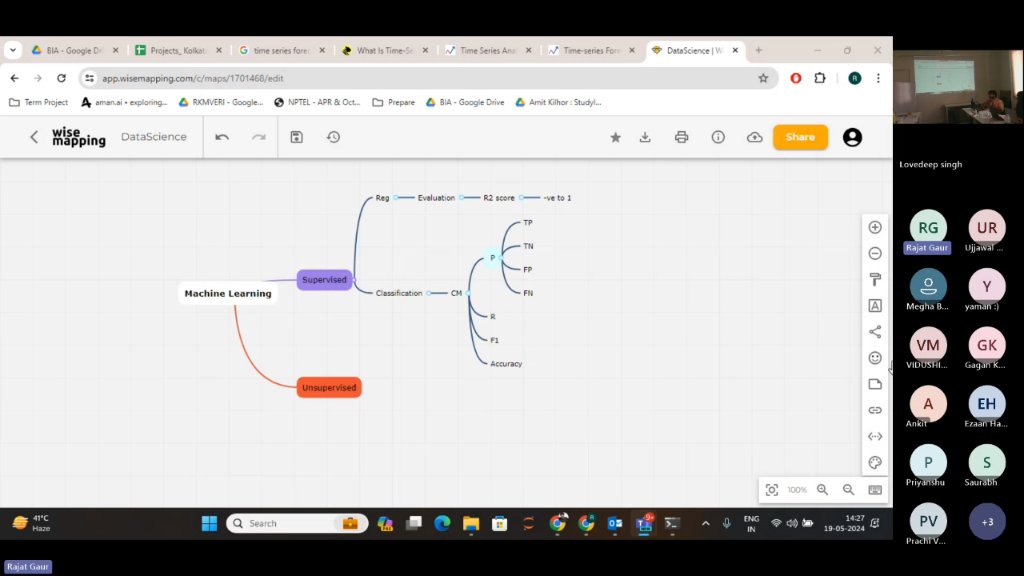Redo the mind map edit
Image resolution: width=1024 pixels, height=576 pixels.
pos(259,137)
